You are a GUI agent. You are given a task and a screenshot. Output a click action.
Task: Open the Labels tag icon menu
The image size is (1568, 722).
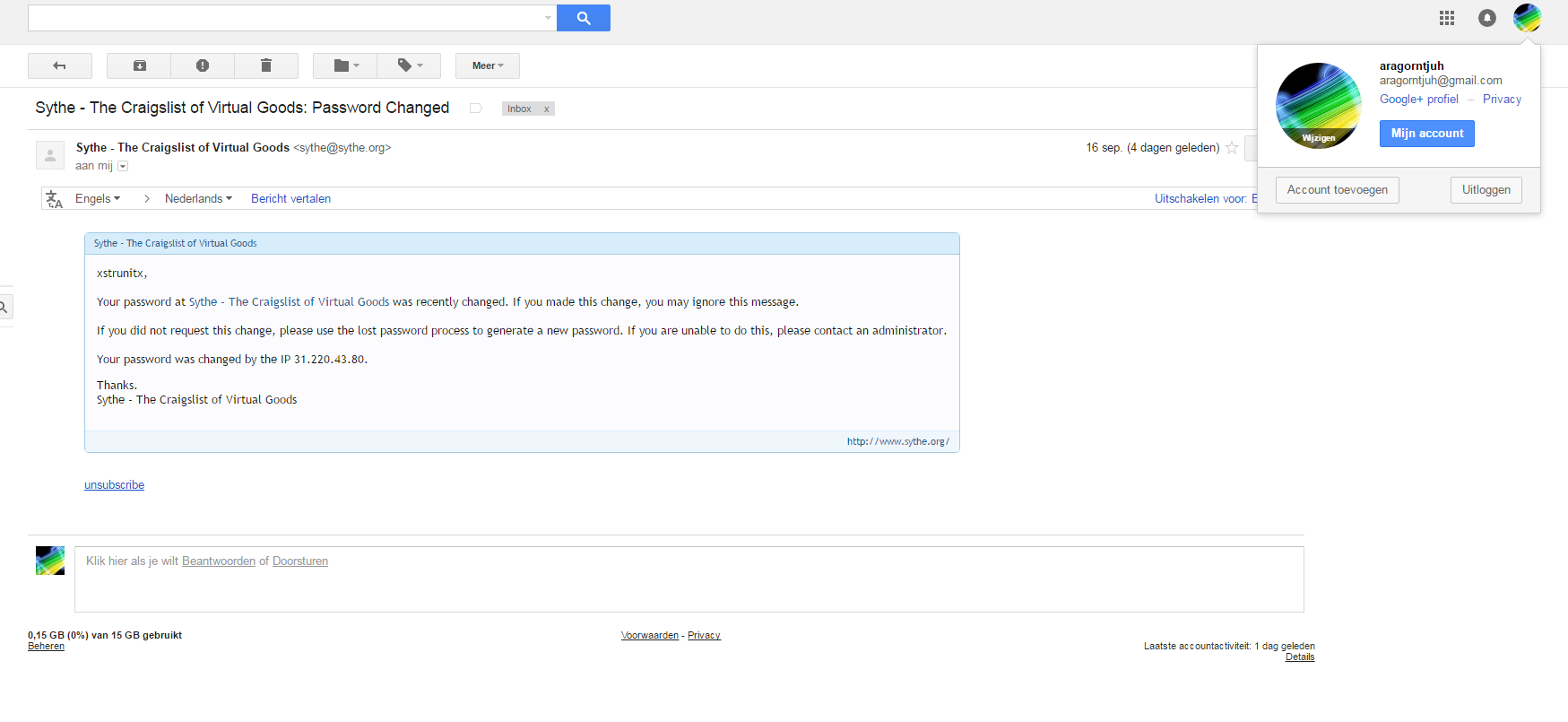tap(409, 65)
